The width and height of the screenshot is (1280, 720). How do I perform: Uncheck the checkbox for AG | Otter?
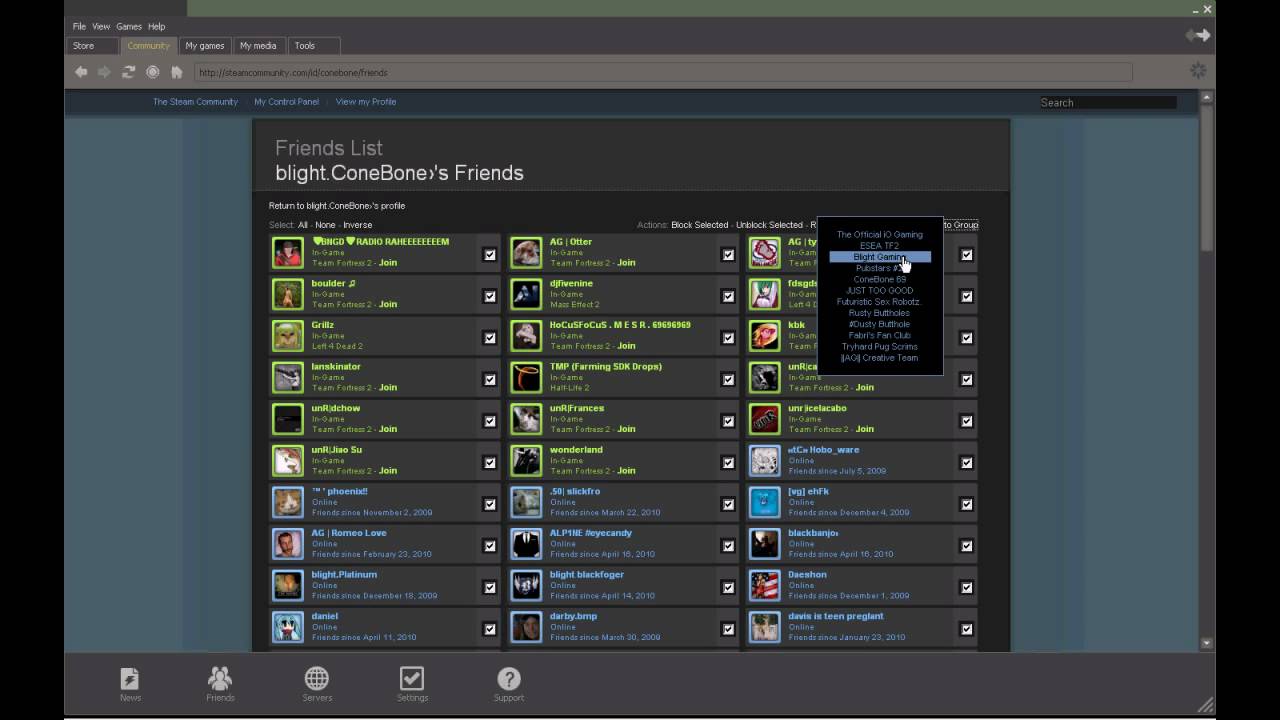click(728, 255)
